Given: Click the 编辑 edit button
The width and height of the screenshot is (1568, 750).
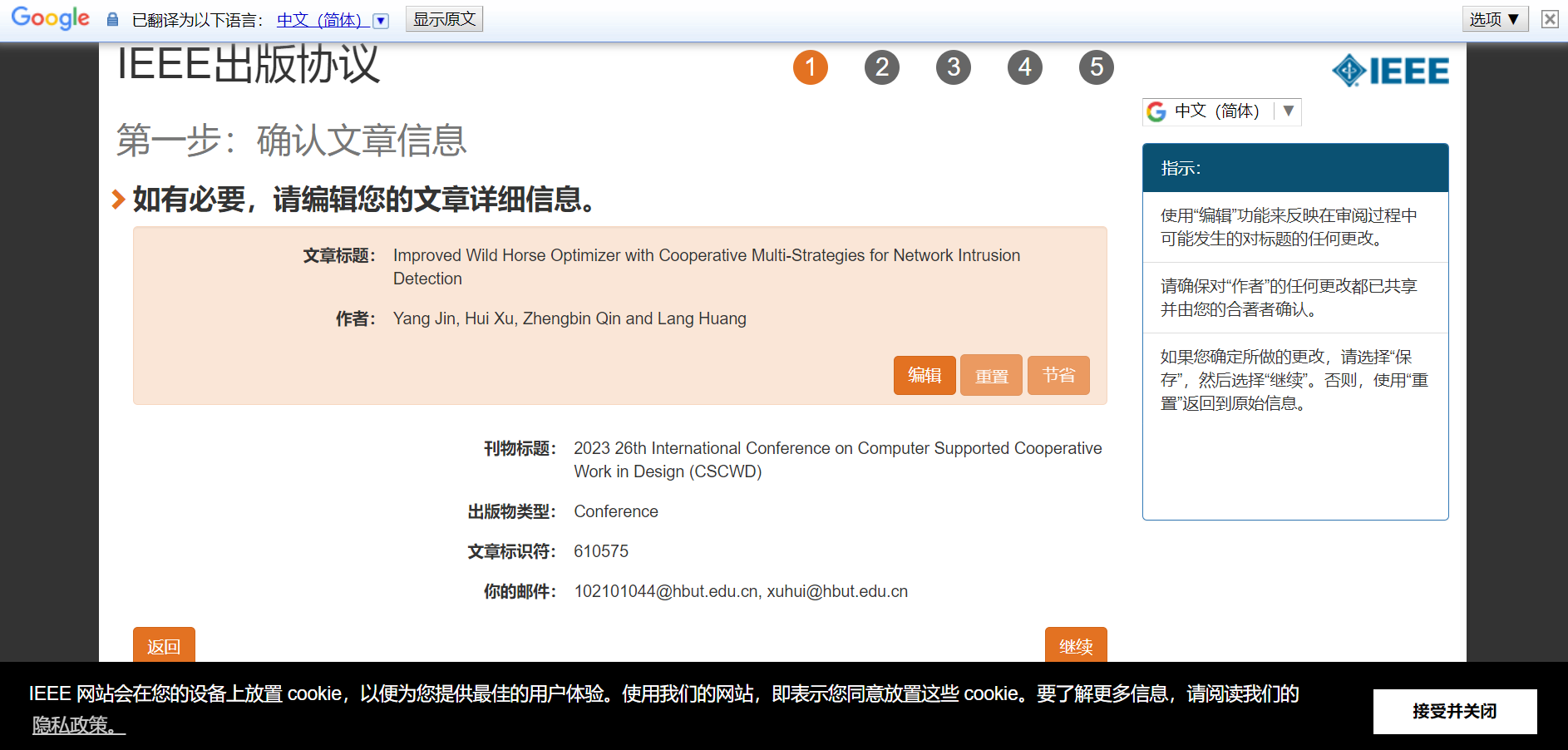Looking at the screenshot, I should 925,375.
